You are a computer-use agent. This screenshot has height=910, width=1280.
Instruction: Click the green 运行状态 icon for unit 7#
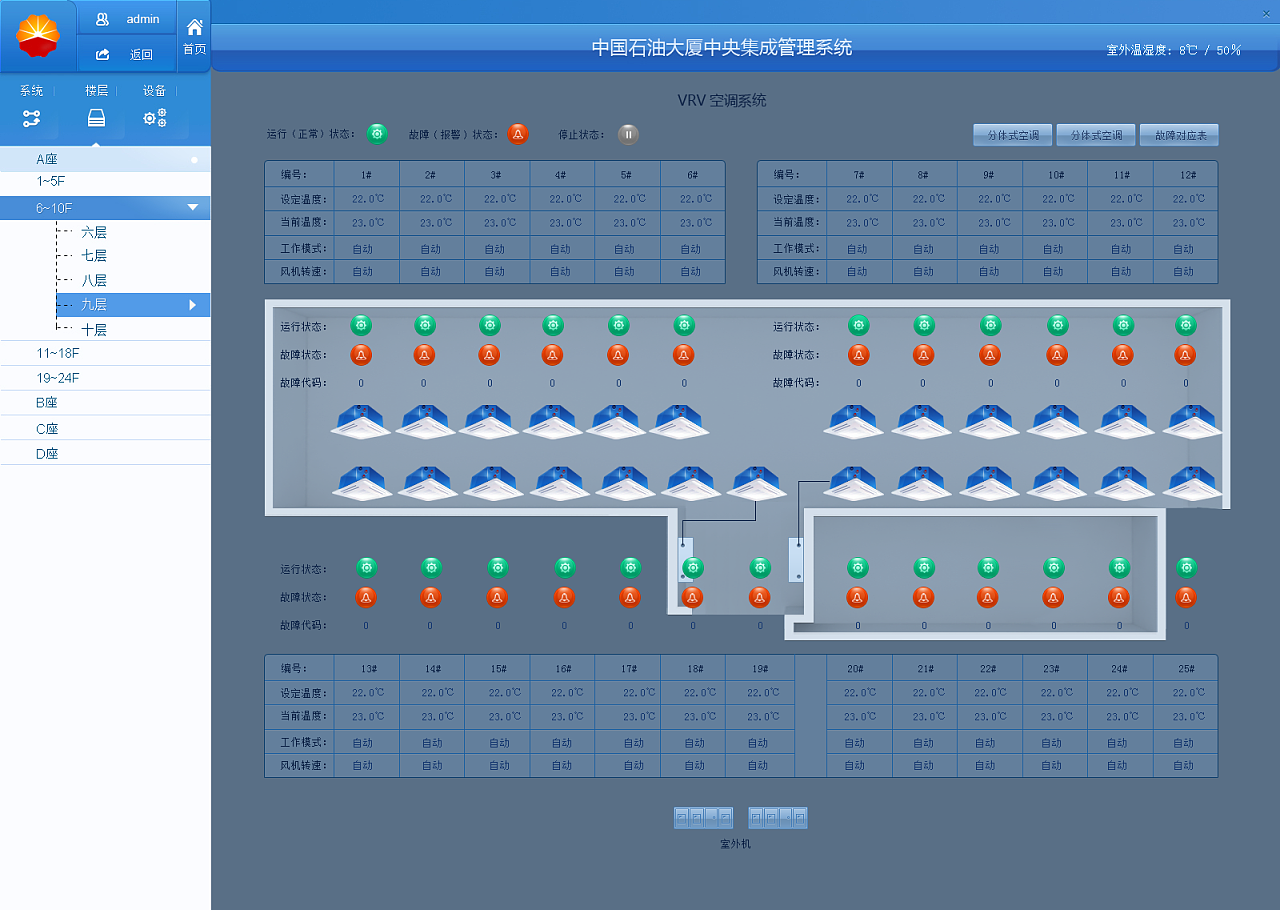coord(858,325)
